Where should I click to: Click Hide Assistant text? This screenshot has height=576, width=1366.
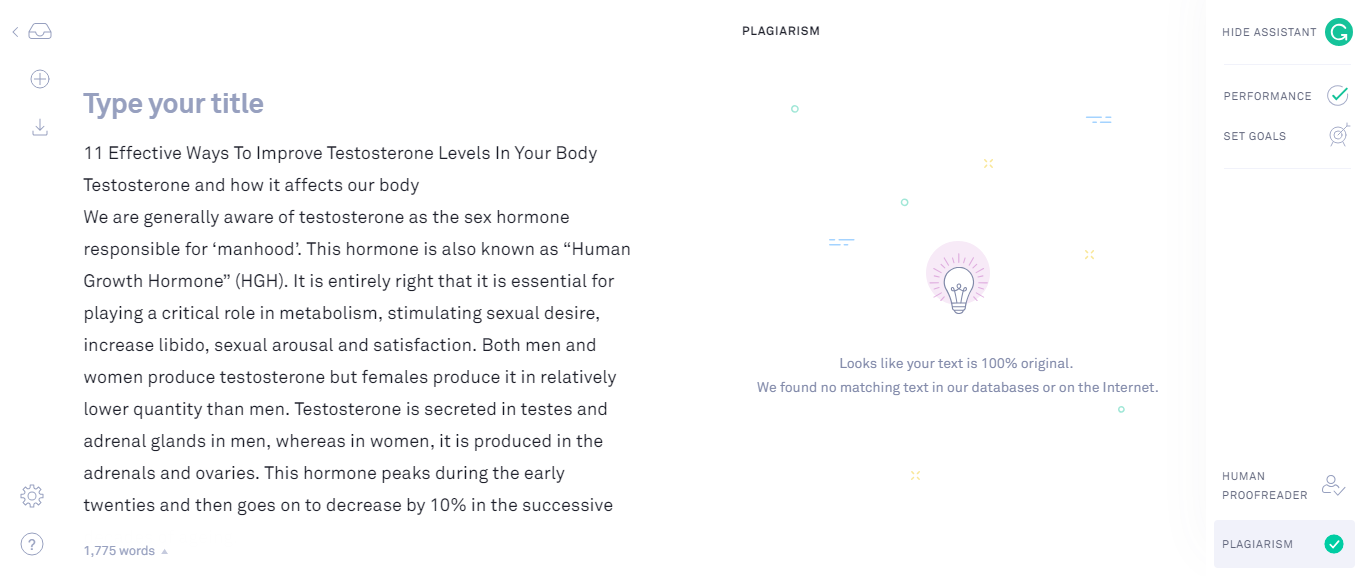coord(1269,32)
